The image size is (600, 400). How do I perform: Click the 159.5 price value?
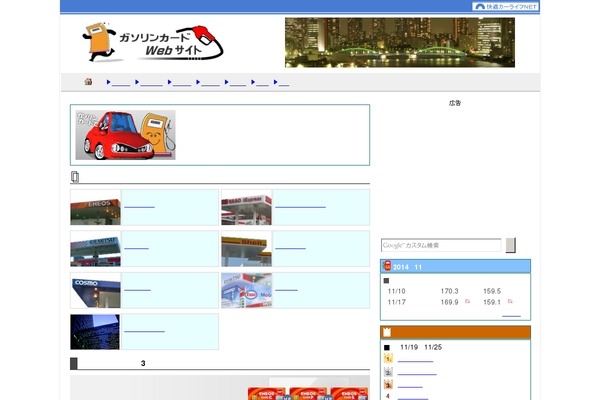(492, 291)
